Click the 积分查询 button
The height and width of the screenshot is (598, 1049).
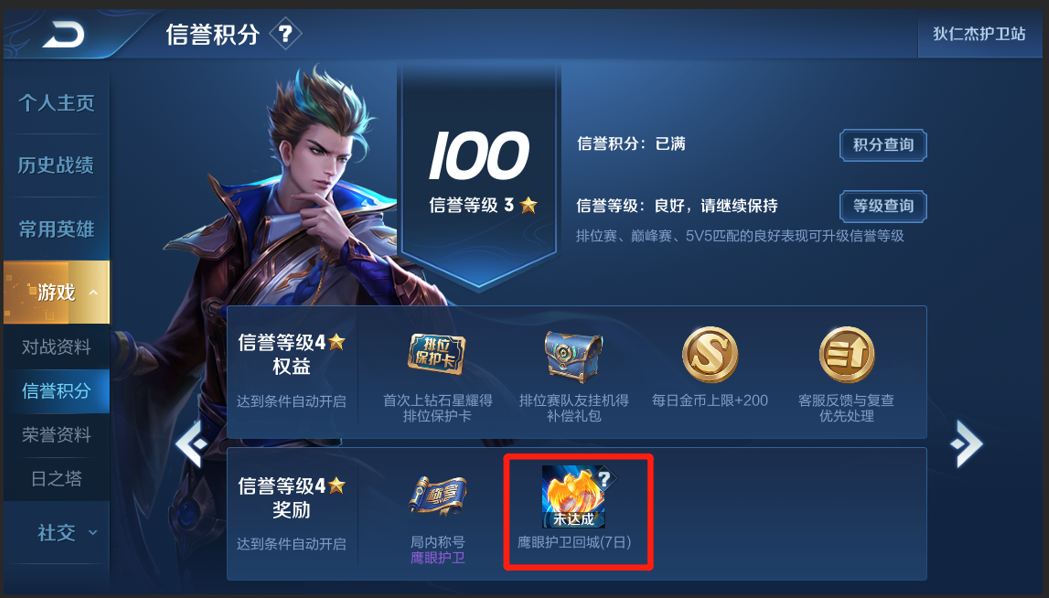pyautogui.click(x=883, y=145)
